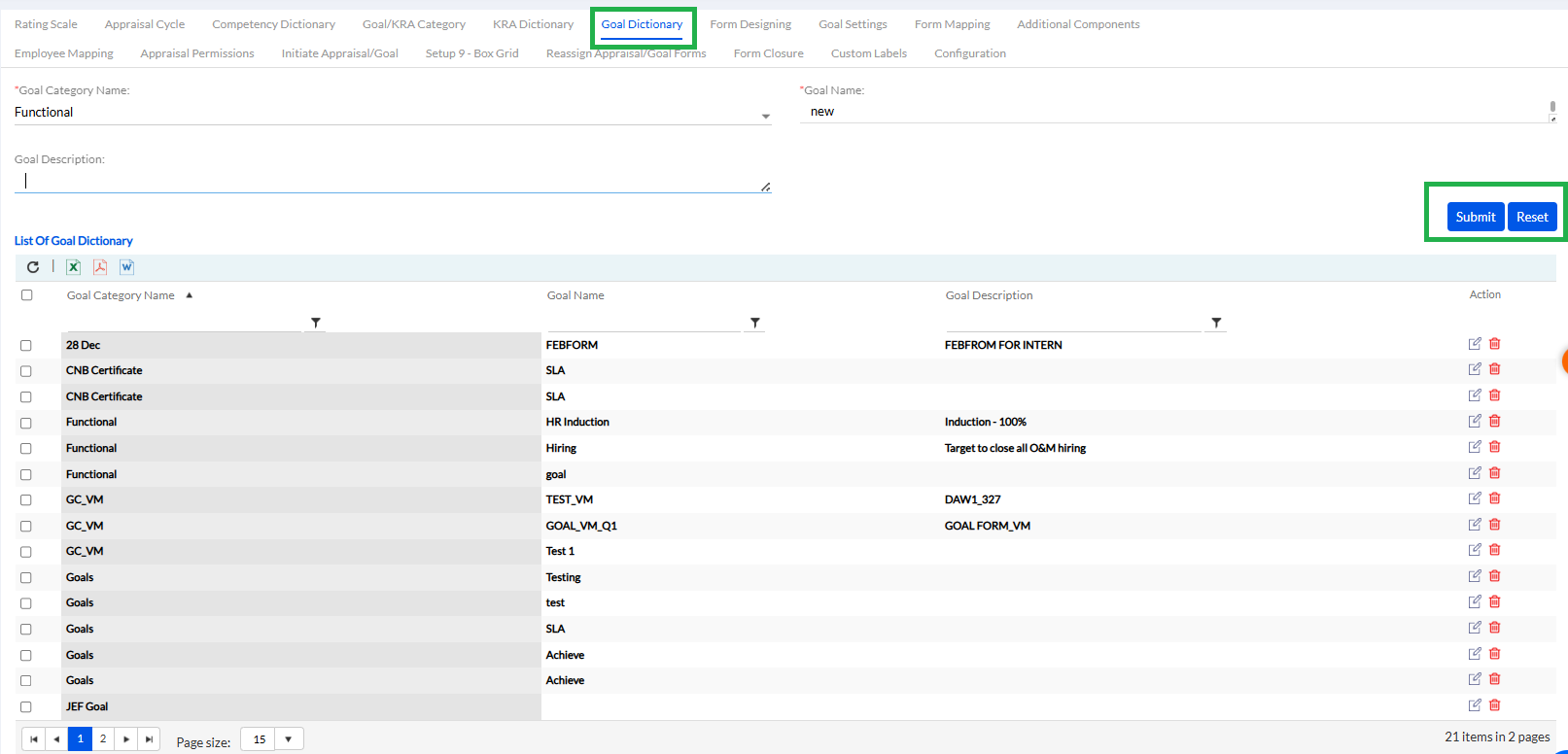Image resolution: width=1568 pixels, height=754 pixels.
Task: Delete the HR Induction goal row
Action: [1495, 421]
